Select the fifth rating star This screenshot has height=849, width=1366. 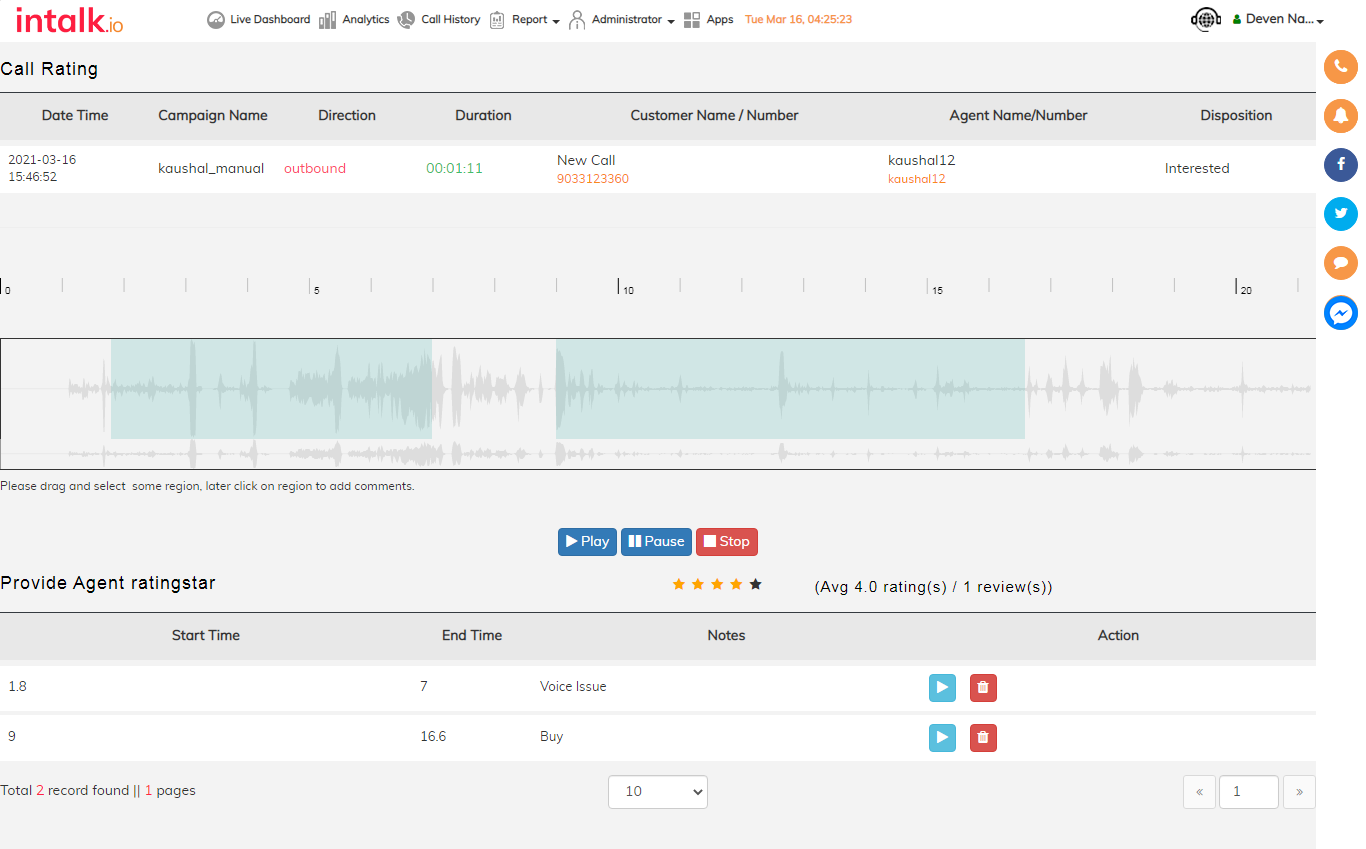(x=755, y=584)
